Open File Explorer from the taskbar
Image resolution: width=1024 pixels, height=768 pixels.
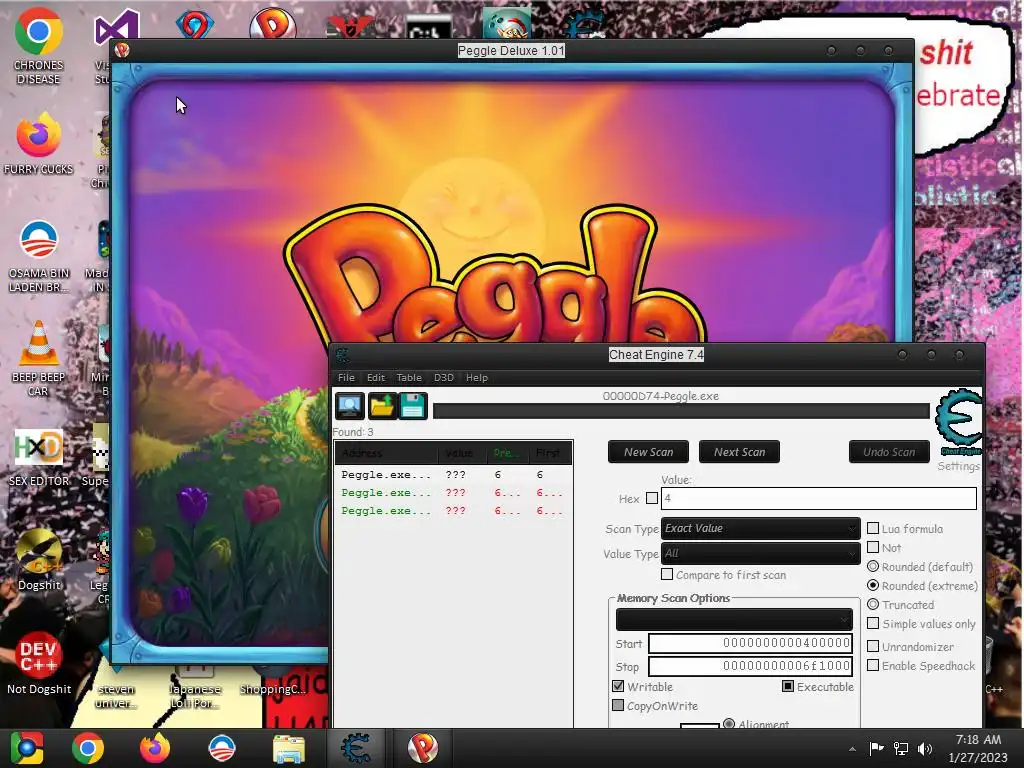(x=288, y=748)
